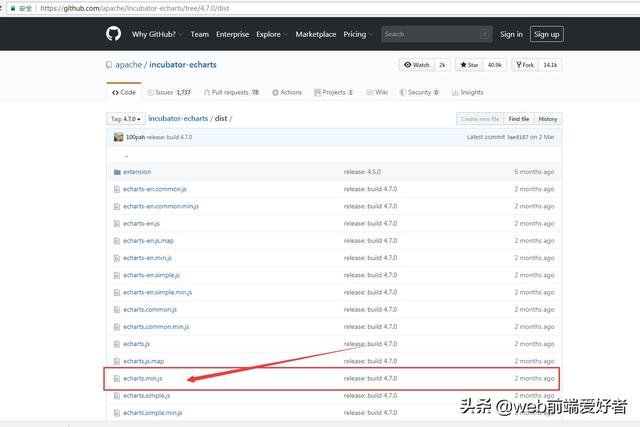Screen dimensions: 640x427
Task: Click the file icon beside echarts.js
Action: (x=117, y=344)
